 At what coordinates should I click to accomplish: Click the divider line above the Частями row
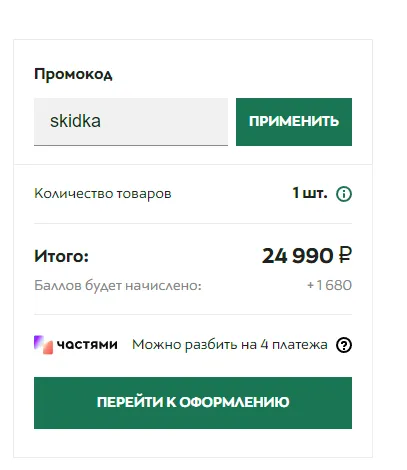click(193, 314)
